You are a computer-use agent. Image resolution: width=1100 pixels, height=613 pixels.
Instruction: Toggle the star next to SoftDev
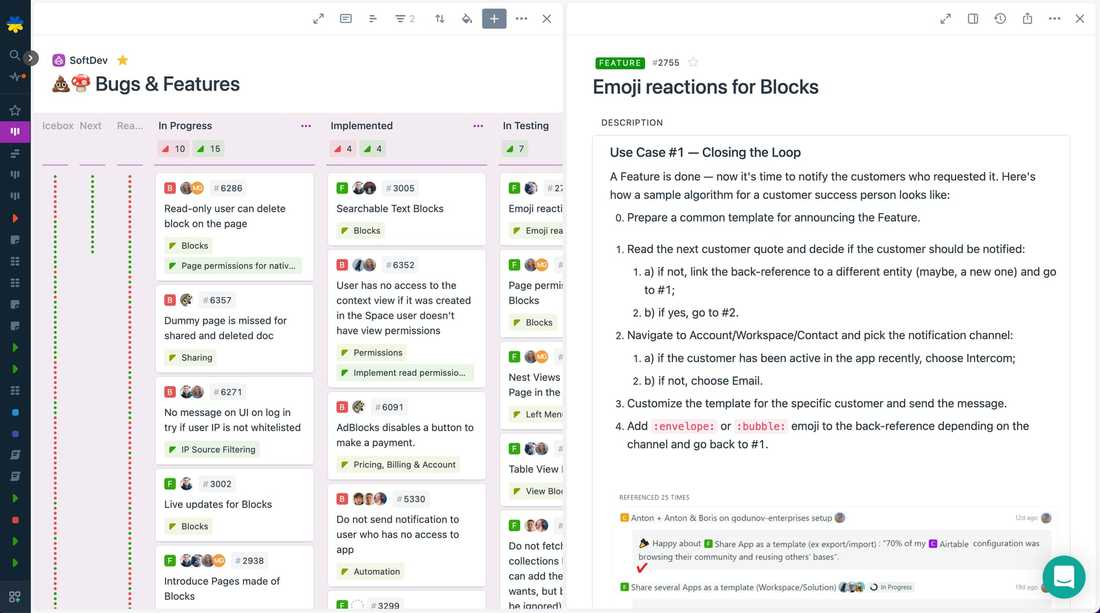click(x=123, y=60)
